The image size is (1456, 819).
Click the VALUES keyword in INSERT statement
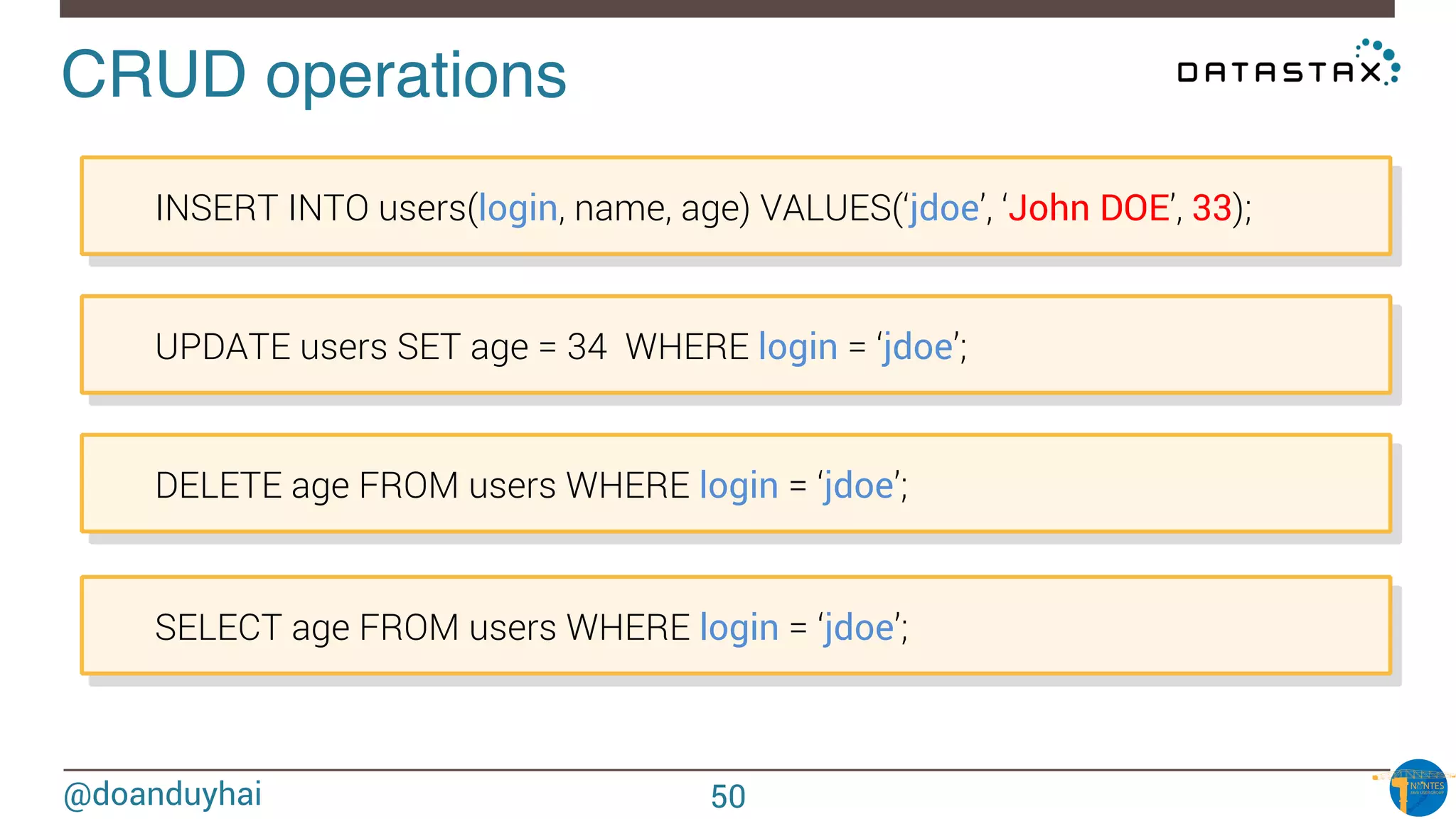click(825, 208)
